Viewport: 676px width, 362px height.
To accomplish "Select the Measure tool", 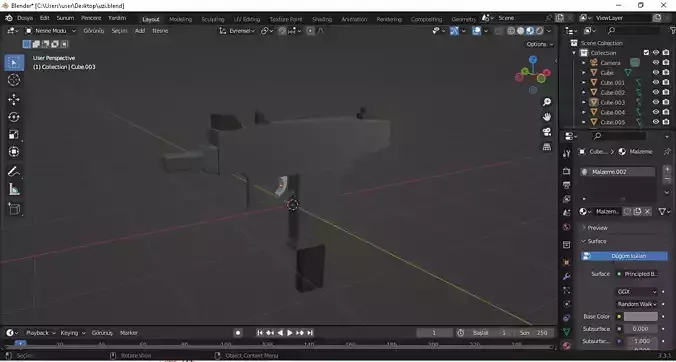I will 14,189.
